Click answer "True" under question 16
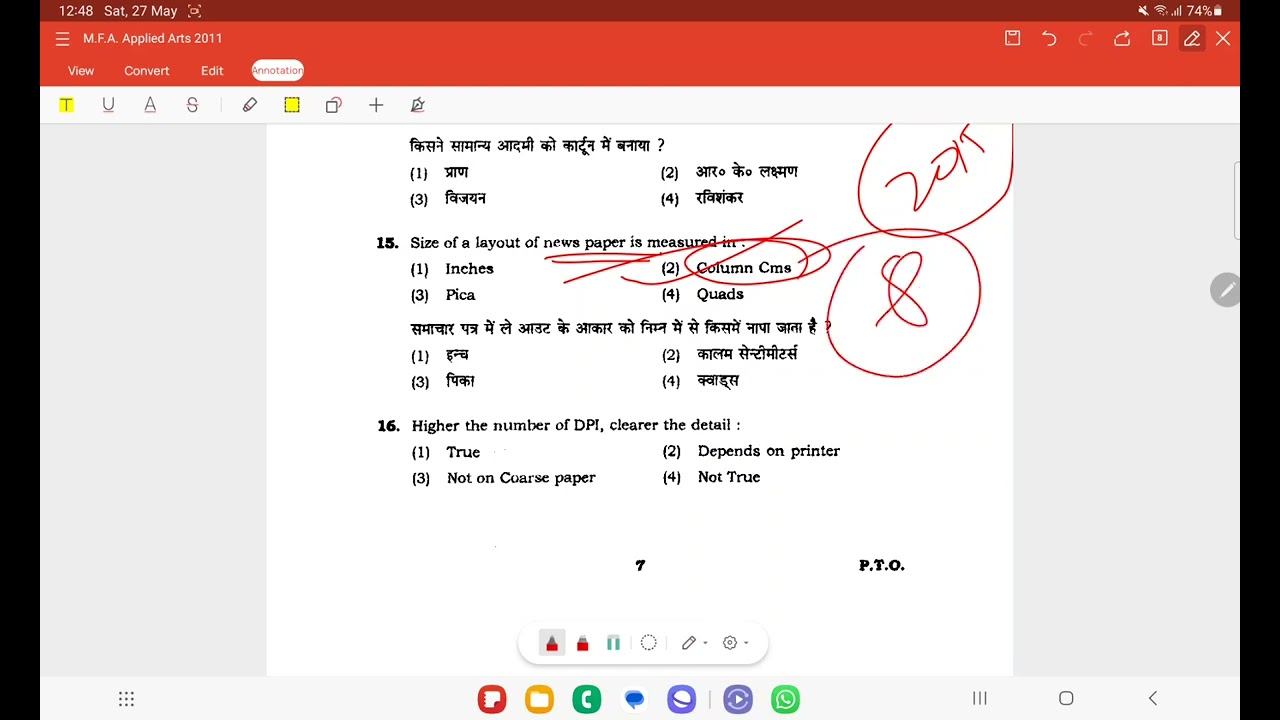 click(x=463, y=452)
